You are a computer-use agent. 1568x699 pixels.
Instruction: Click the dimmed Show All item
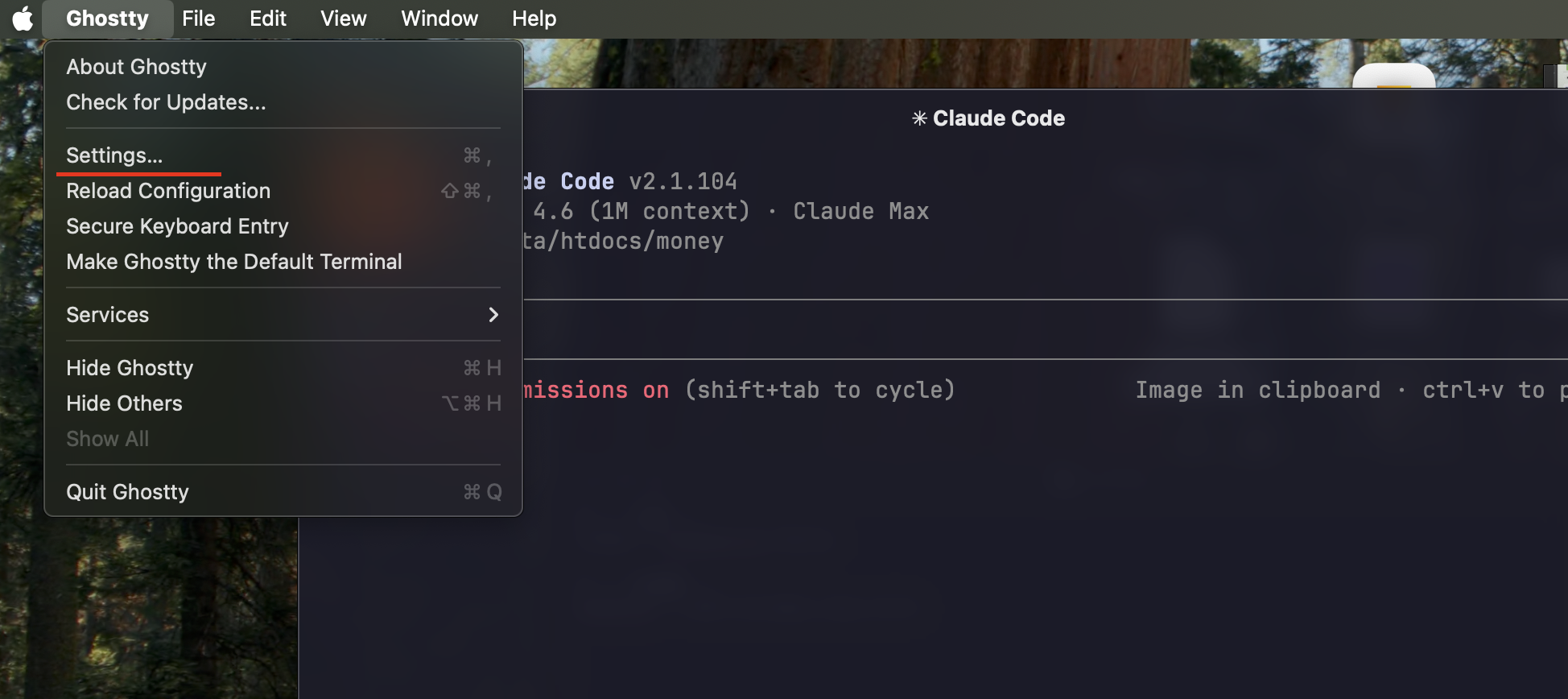107,439
